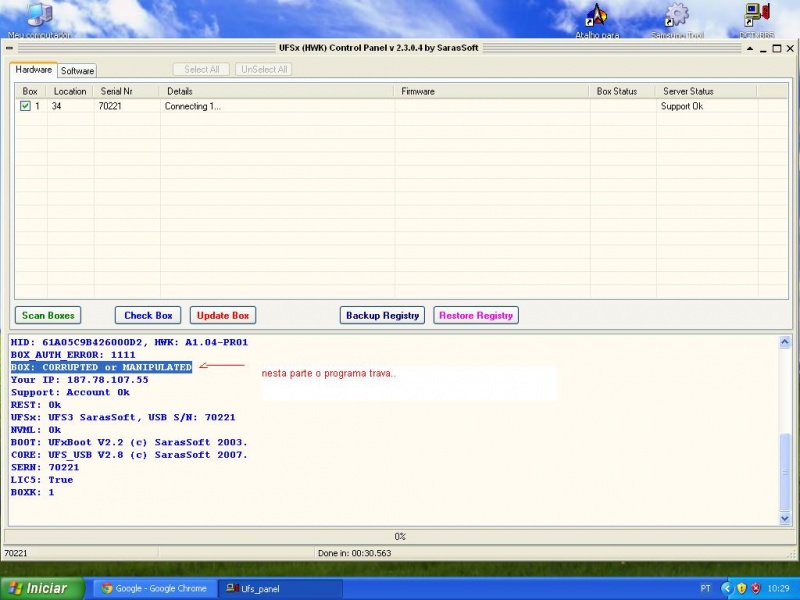Image resolution: width=800 pixels, height=600 pixels.
Task: Click the log scrollbar up arrow
Action: click(x=785, y=342)
